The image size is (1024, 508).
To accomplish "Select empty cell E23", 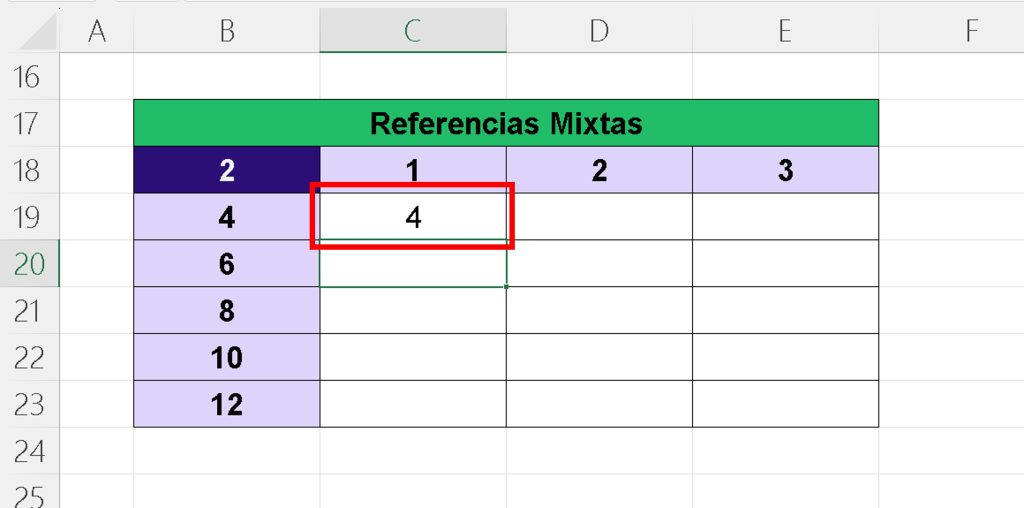I will [x=785, y=404].
